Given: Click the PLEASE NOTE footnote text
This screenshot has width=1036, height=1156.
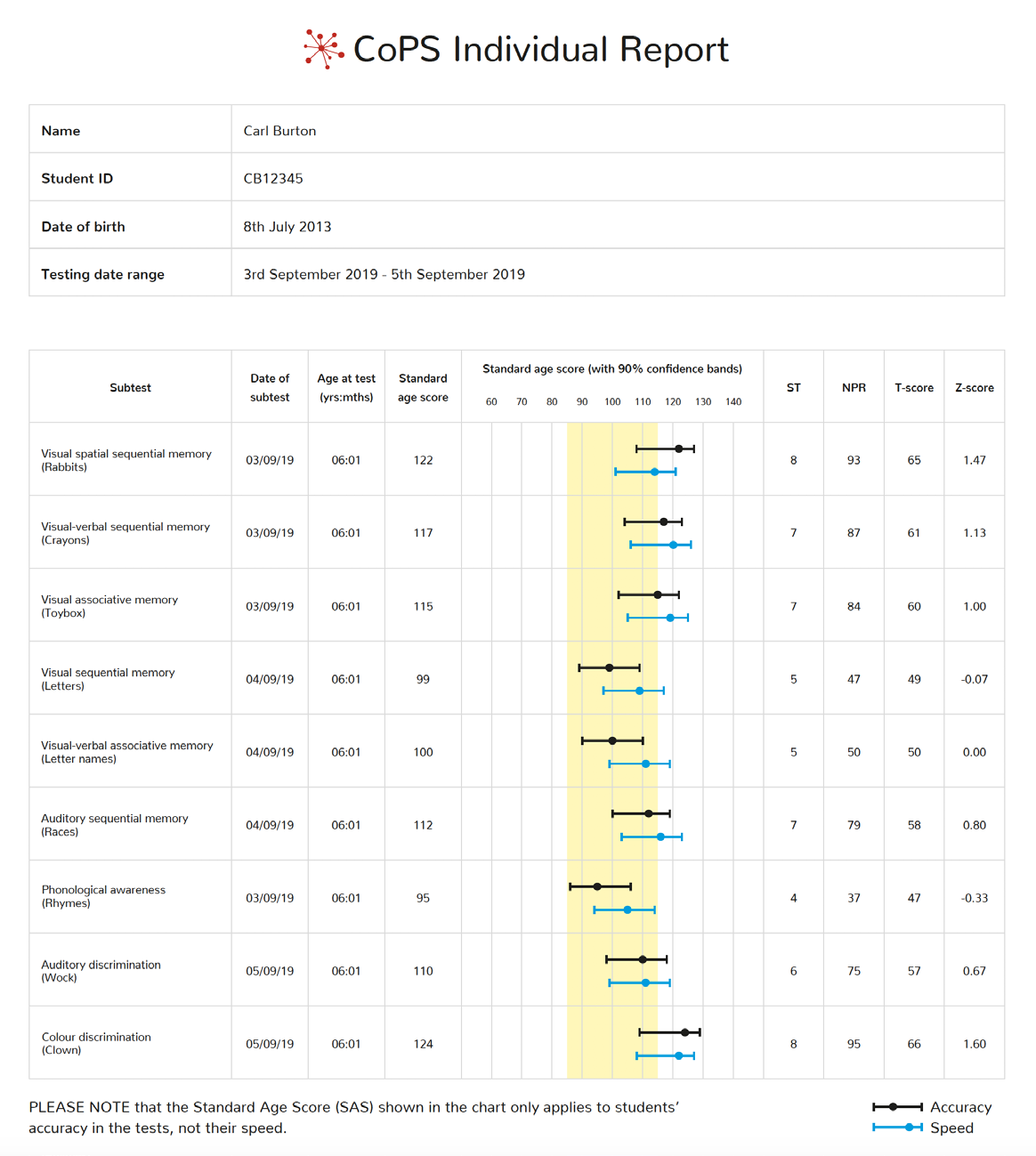Looking at the screenshot, I should [x=353, y=1118].
